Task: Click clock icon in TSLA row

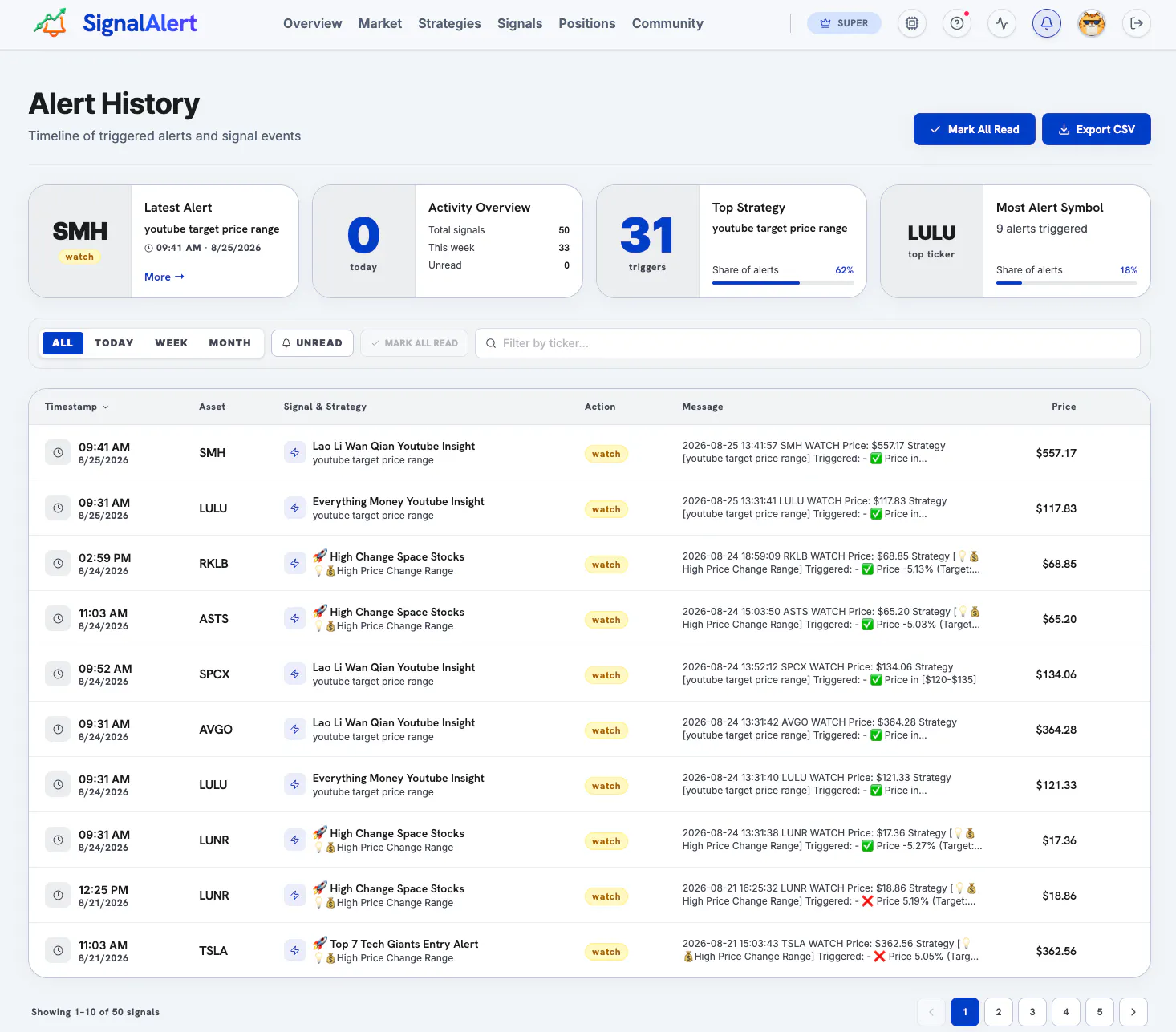Action: click(x=58, y=951)
